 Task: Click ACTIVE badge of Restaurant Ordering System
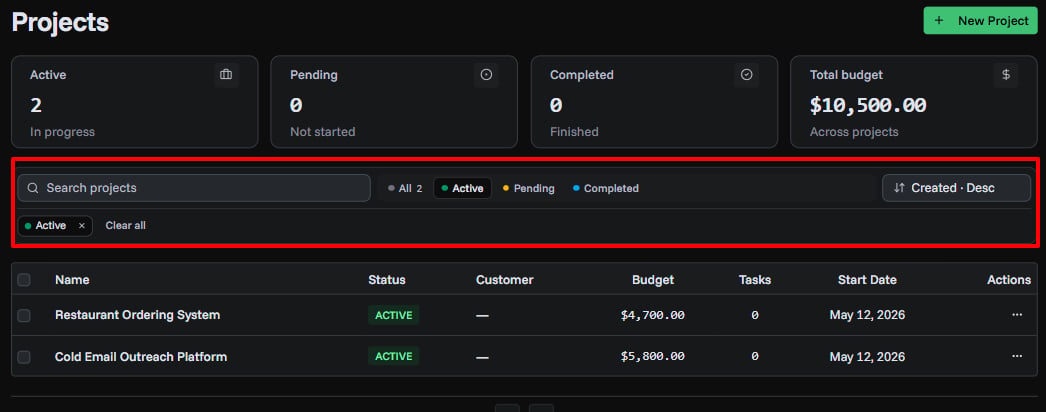tap(394, 315)
